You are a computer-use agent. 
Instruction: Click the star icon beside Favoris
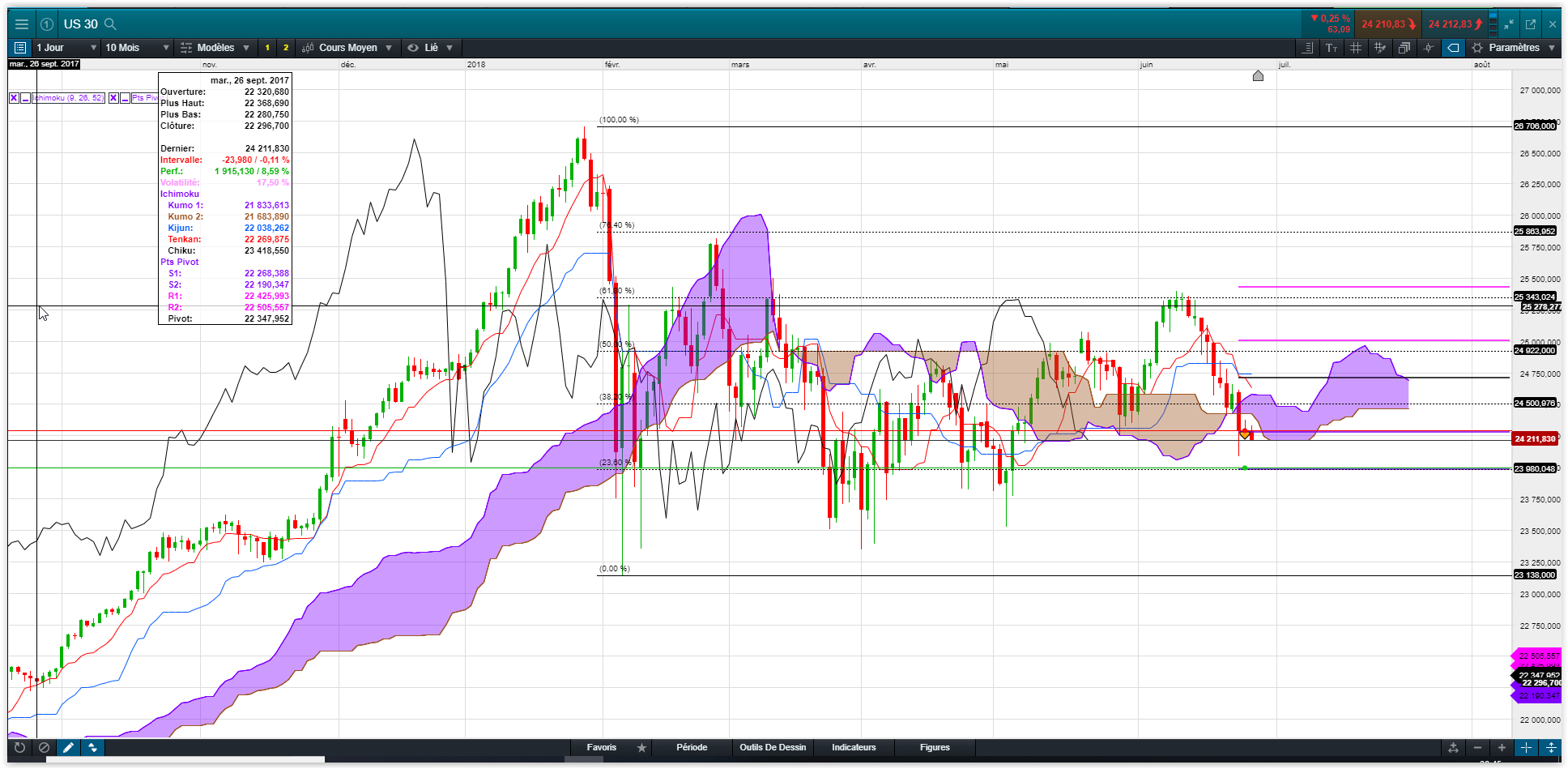pos(641,748)
